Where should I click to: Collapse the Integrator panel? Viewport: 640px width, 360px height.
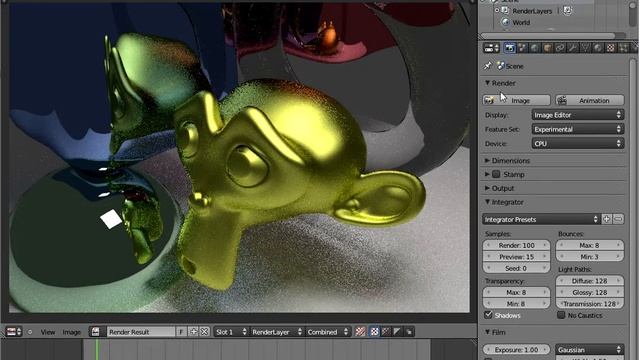click(x=487, y=202)
